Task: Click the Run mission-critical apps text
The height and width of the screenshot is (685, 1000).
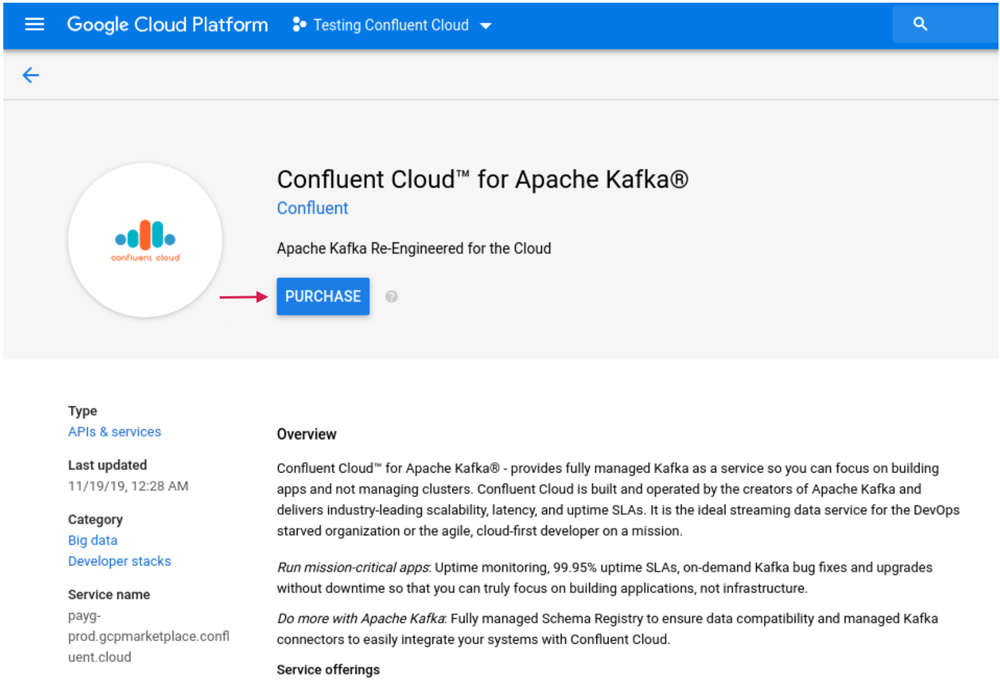Action: coord(353,567)
